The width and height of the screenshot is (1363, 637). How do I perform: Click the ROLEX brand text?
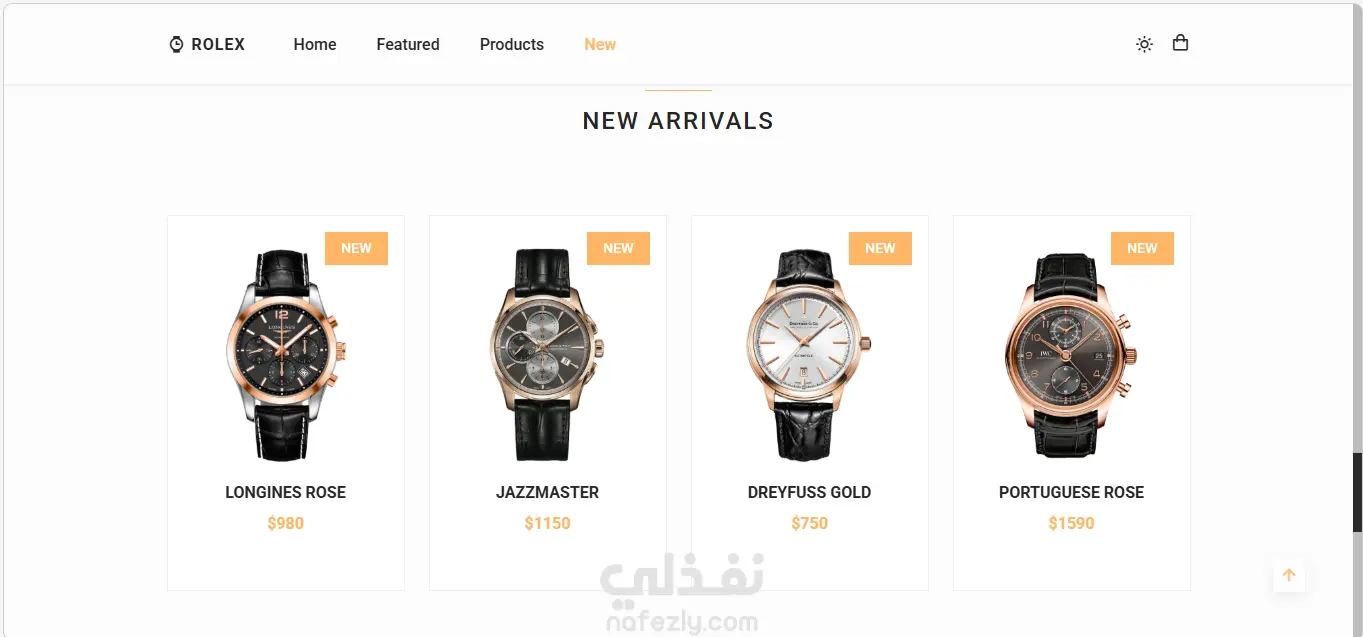tap(218, 44)
